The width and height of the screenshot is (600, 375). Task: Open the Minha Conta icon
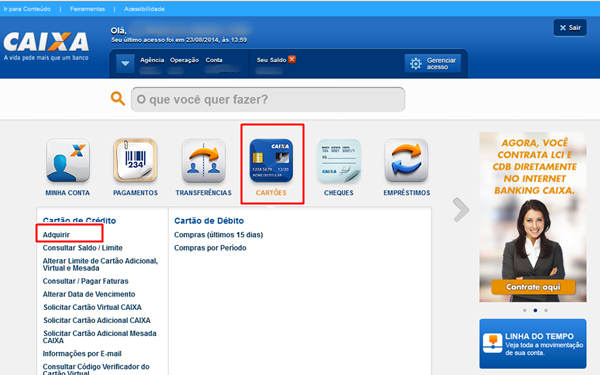point(68,161)
